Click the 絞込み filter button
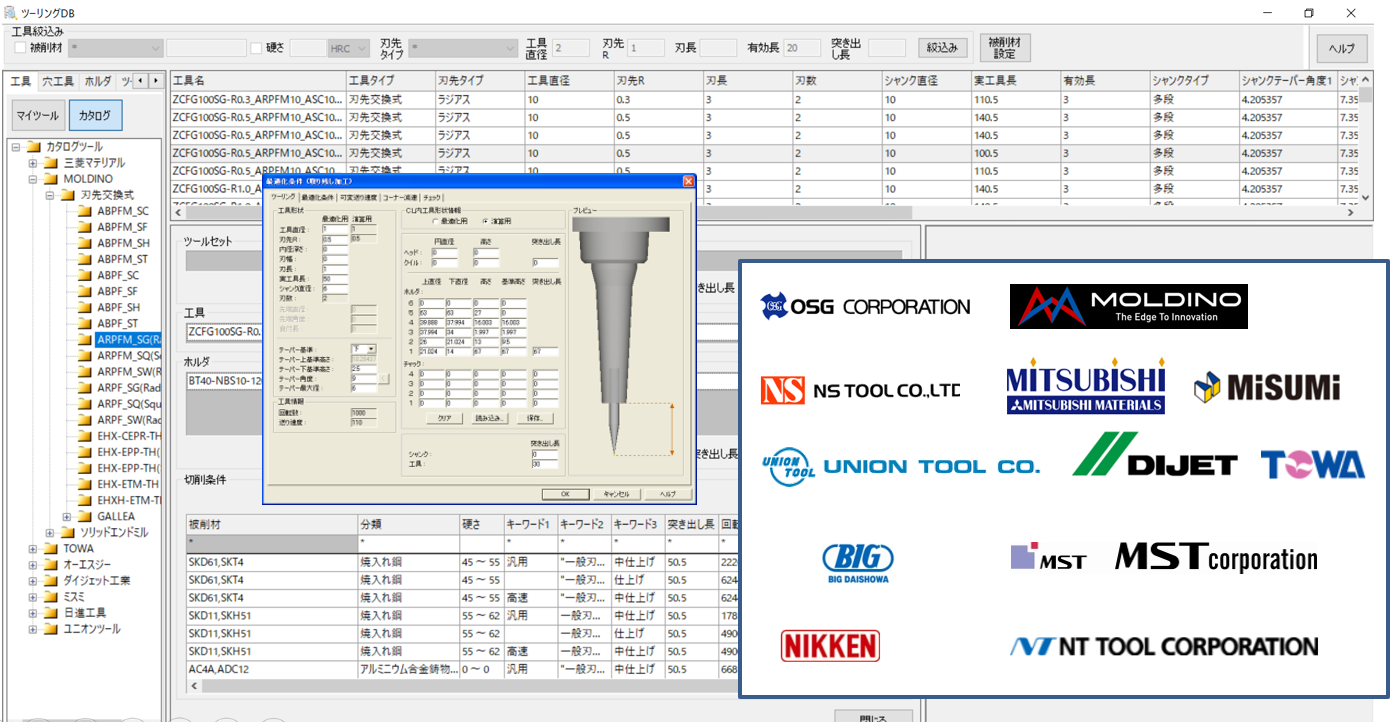This screenshot has width=1394, height=722. [x=943, y=48]
